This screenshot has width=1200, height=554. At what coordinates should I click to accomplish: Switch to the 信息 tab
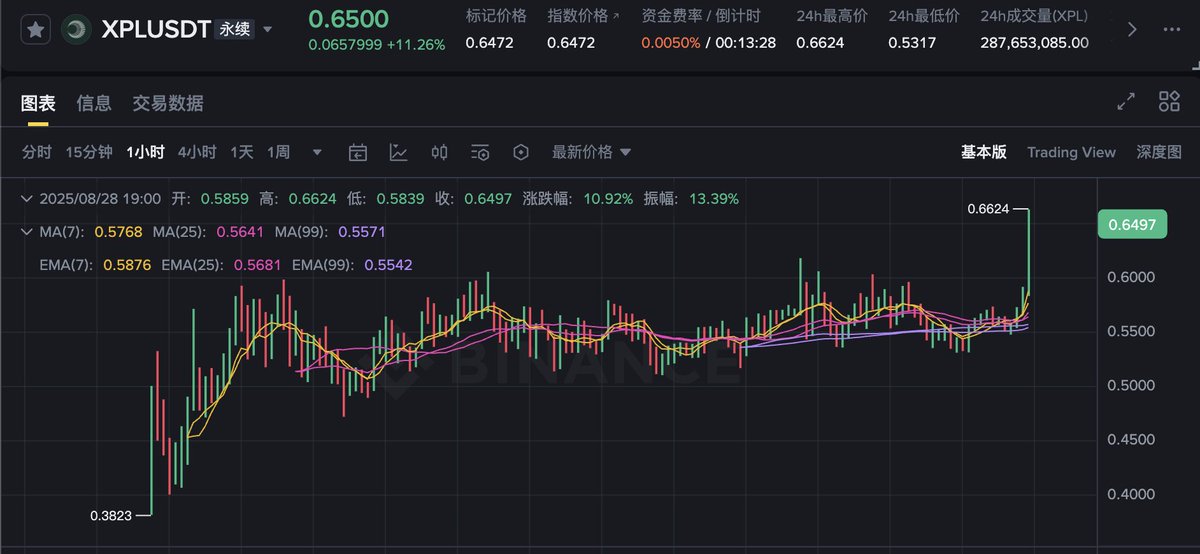pos(94,103)
